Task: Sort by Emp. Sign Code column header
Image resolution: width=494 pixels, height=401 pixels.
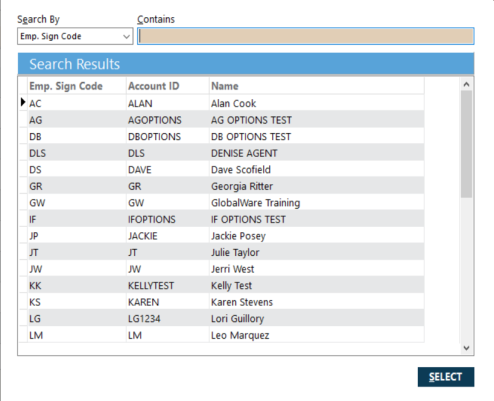Action: pyautogui.click(x=77, y=86)
